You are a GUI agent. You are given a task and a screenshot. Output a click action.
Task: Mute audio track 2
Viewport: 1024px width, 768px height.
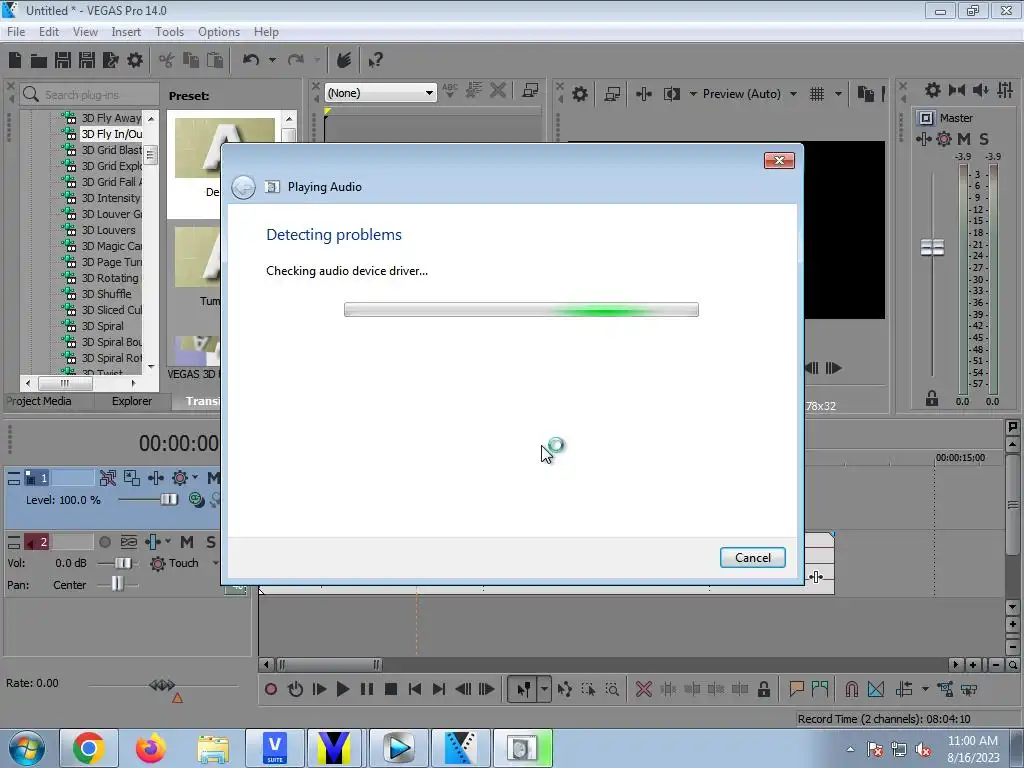coord(187,542)
